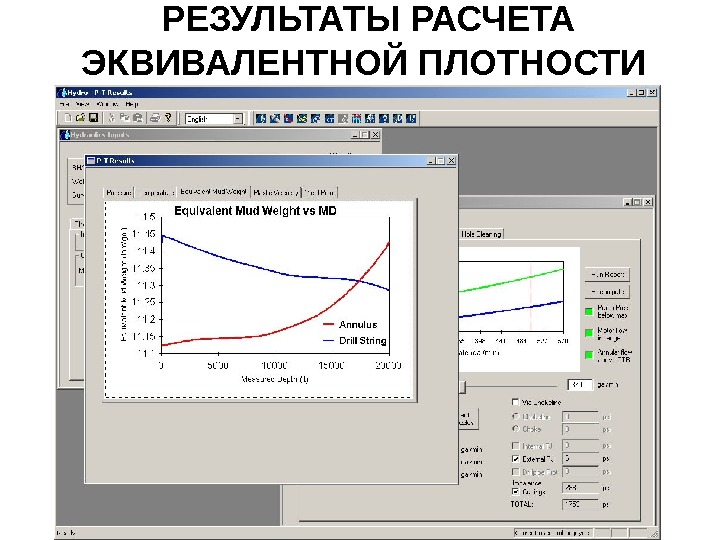Click the TOTAL psi value field

pos(580,504)
